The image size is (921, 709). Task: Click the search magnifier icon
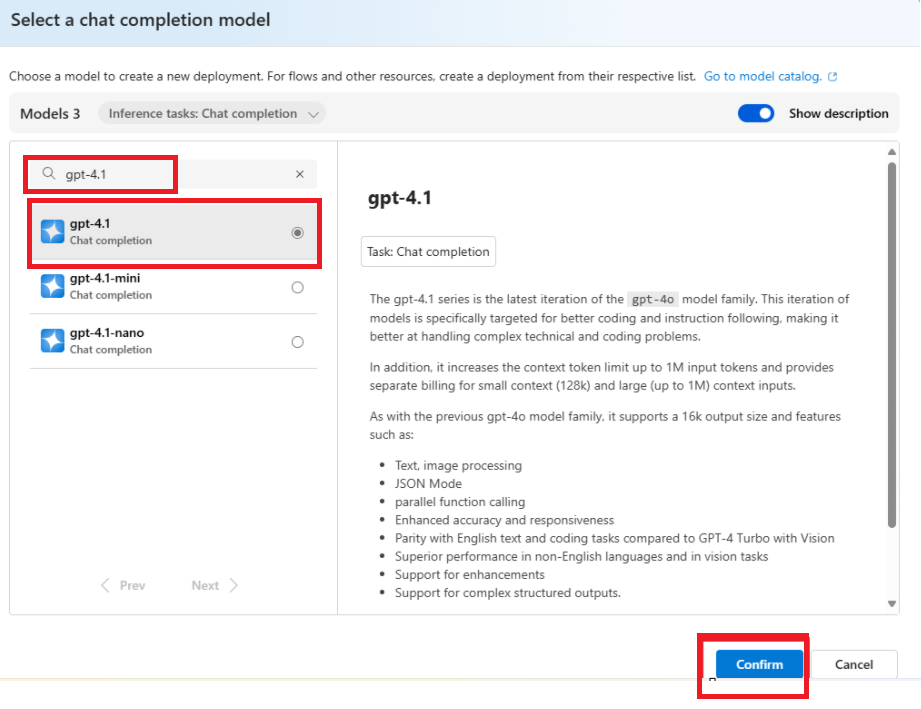click(x=47, y=173)
